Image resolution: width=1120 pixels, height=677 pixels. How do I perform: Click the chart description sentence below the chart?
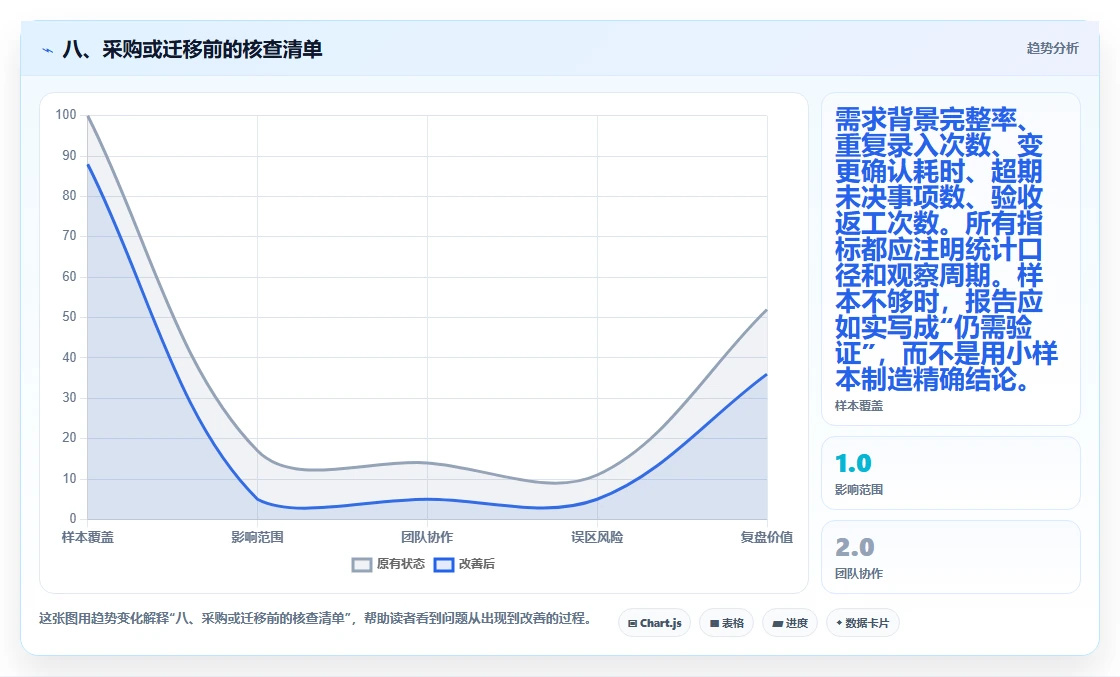315,618
